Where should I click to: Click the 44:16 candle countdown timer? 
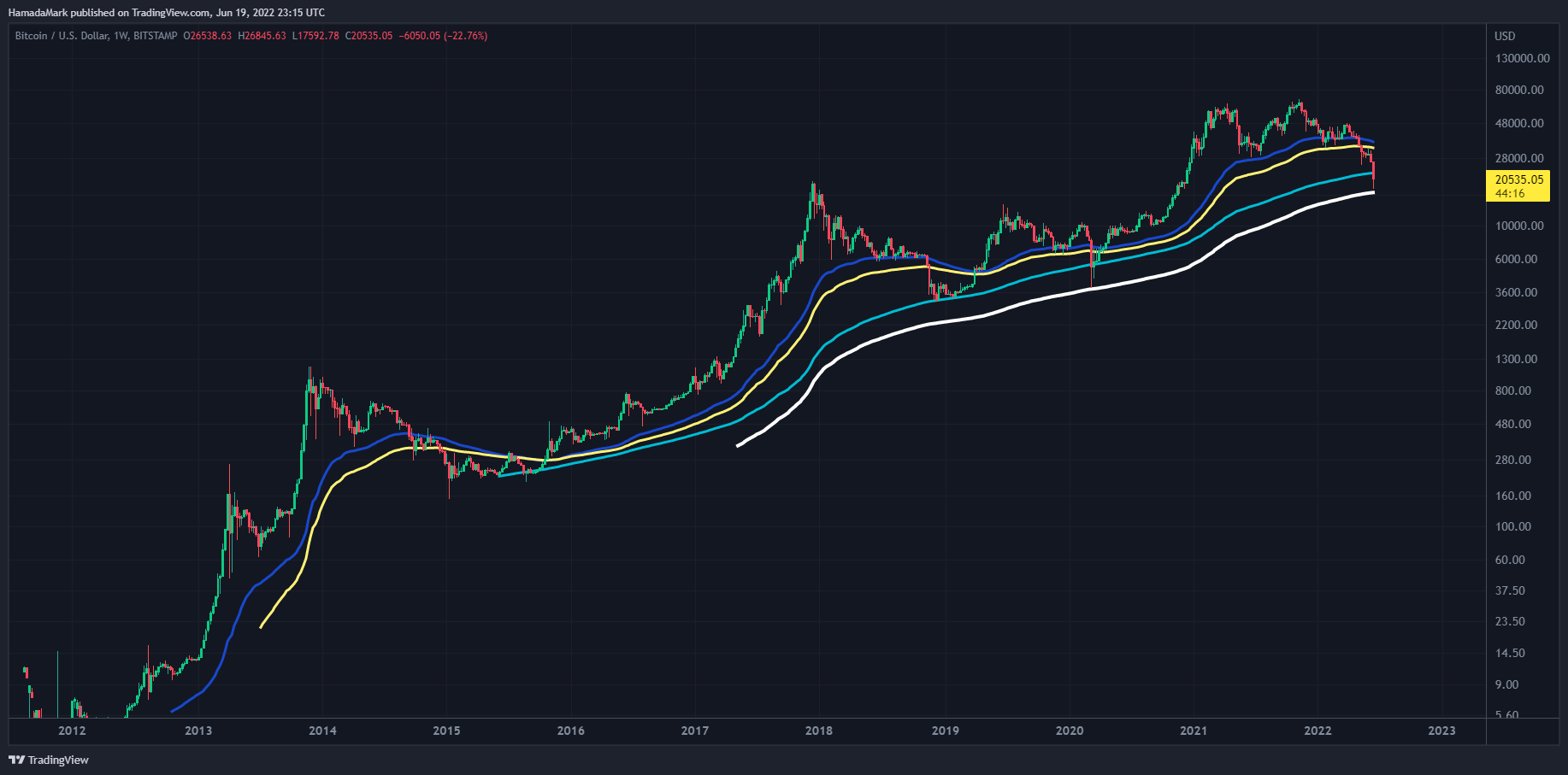1510,193
